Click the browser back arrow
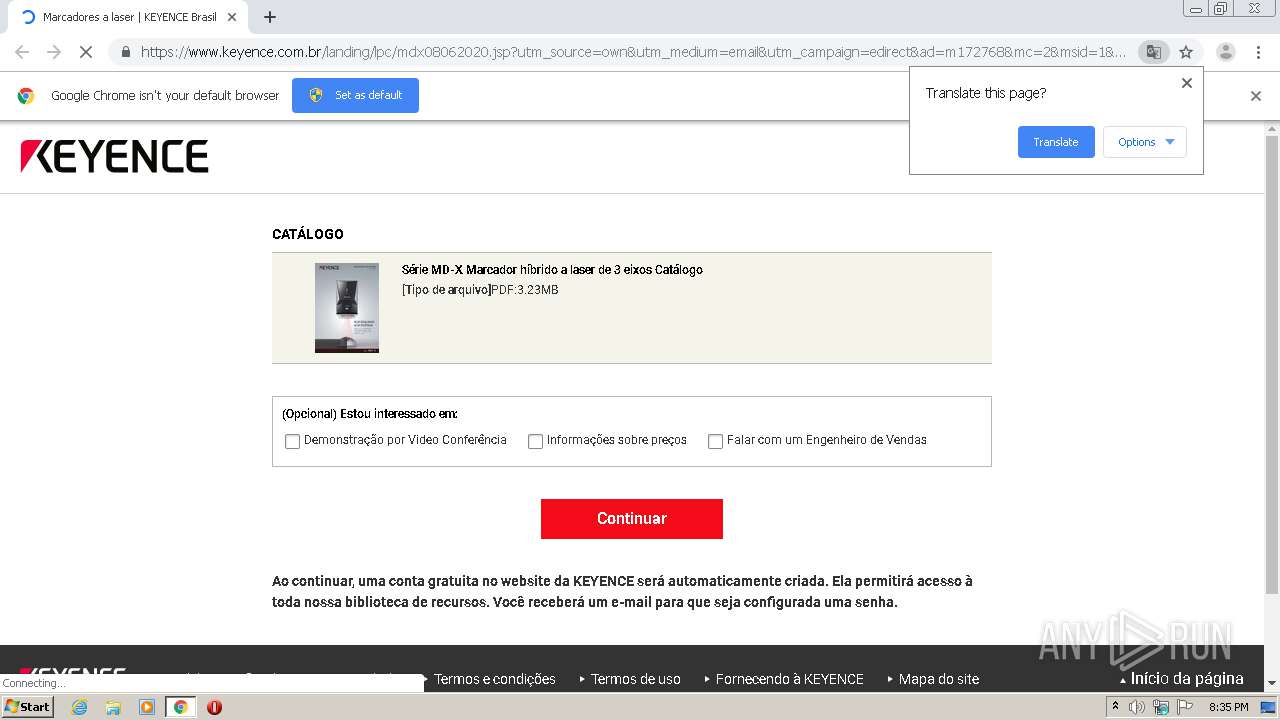 pyautogui.click(x=22, y=52)
